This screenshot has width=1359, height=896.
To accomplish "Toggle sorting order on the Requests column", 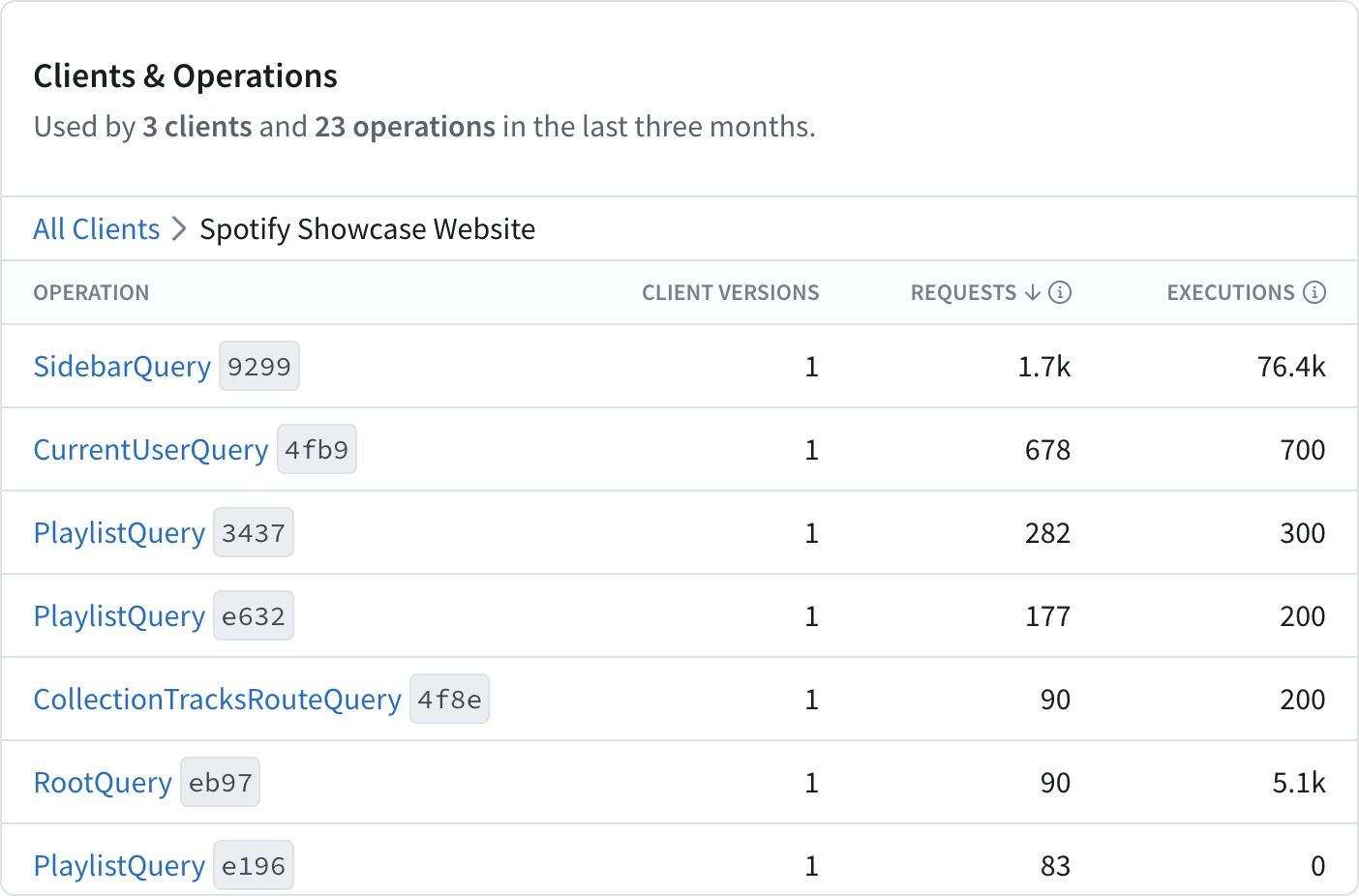I will 964,292.
